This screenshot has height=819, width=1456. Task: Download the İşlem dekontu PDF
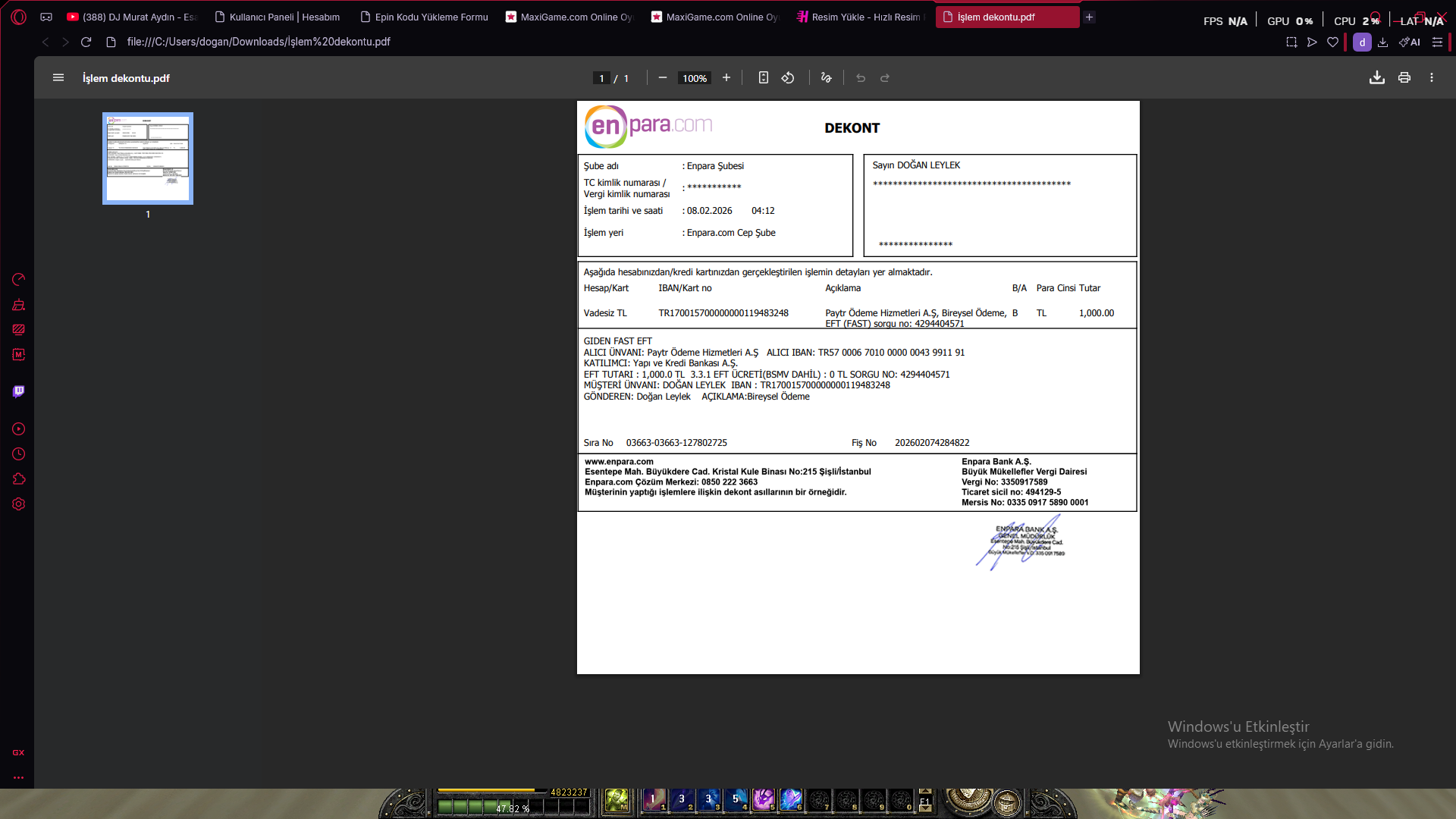1377,77
